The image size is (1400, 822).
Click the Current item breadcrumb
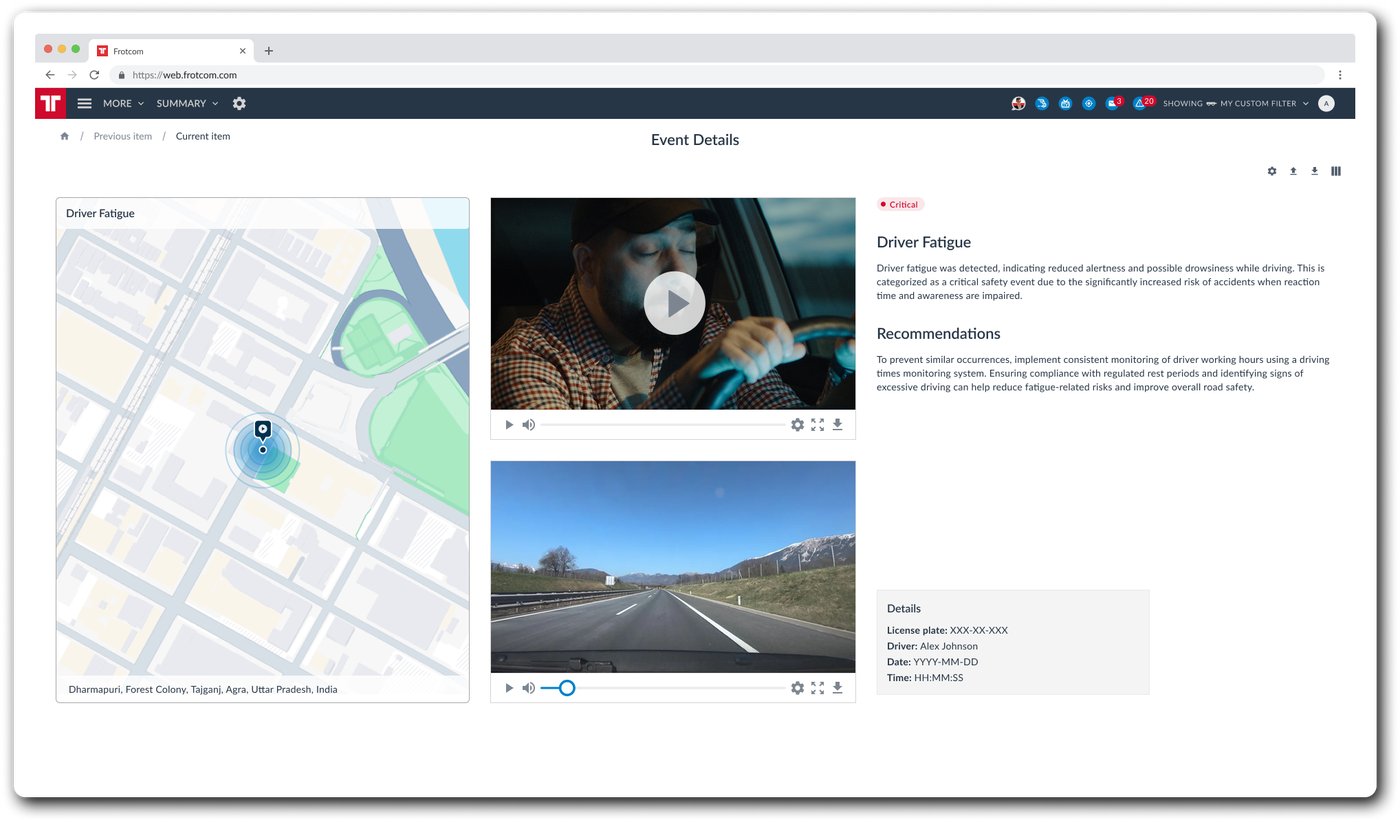pos(203,137)
